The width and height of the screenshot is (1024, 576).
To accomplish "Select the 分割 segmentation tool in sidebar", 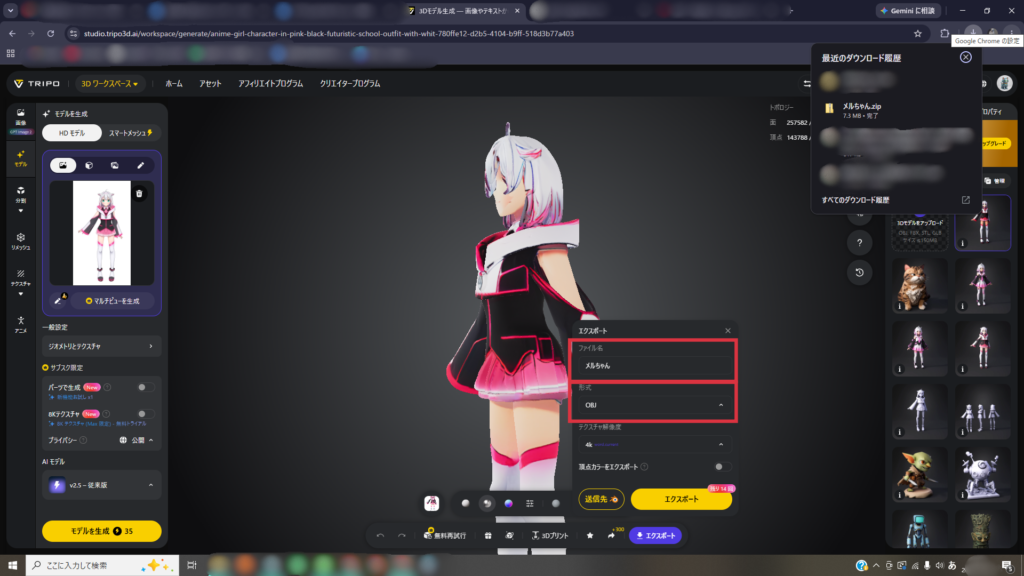I will tap(21, 195).
